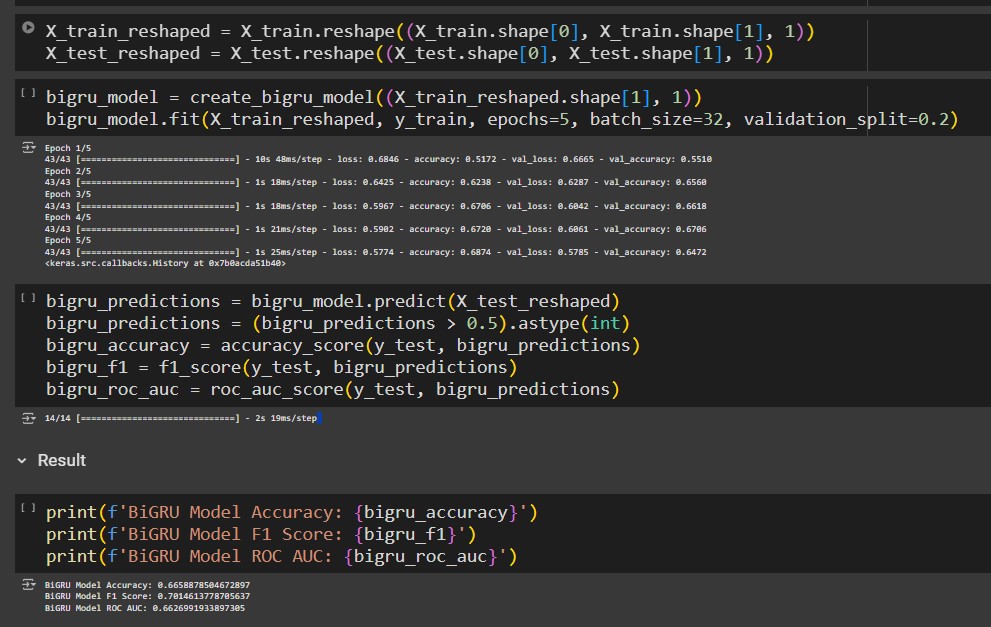991x627 pixels.
Task: Toggle output of the BiGRU Model Accuracy cell
Action: pos(28,585)
